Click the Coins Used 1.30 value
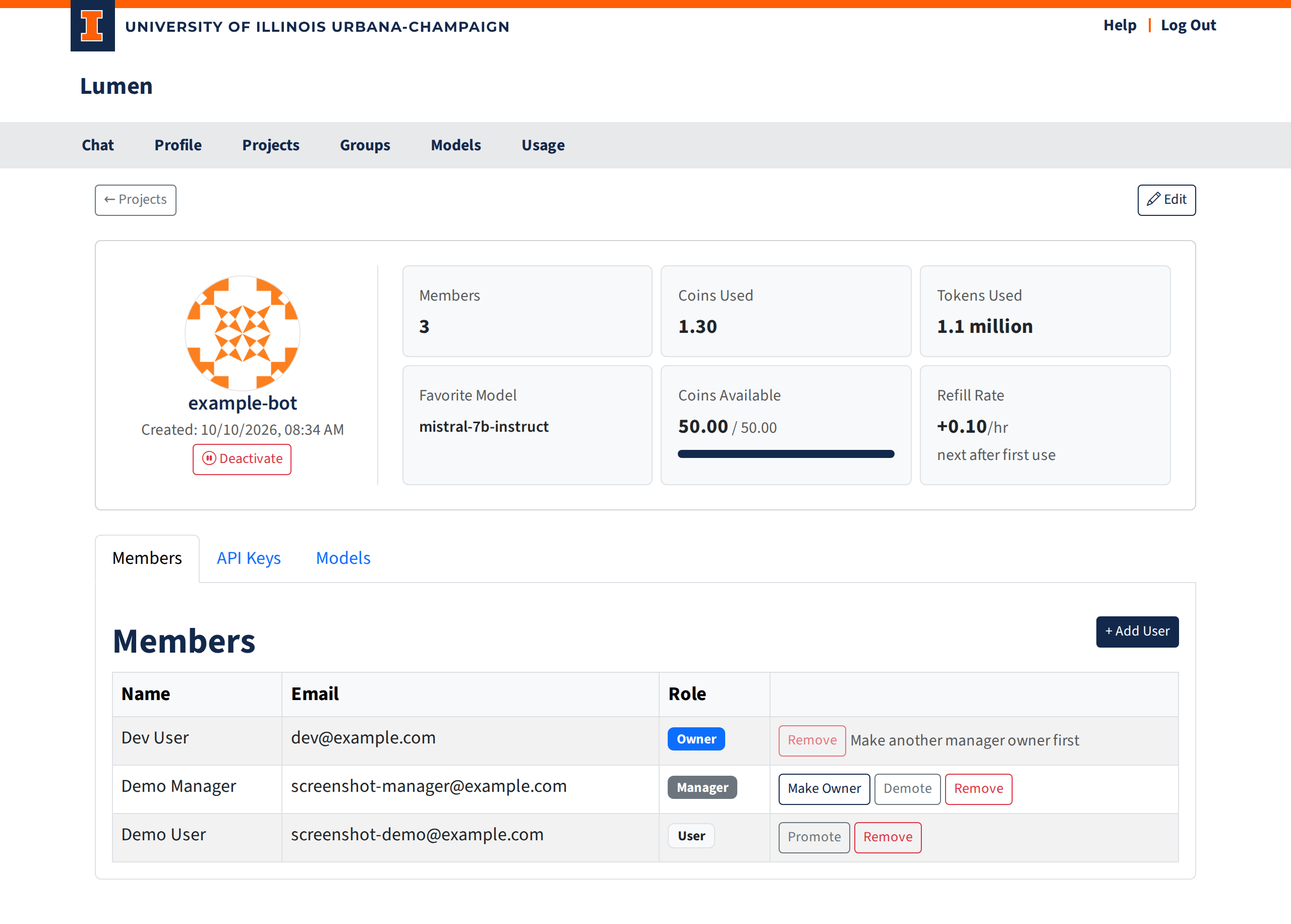The width and height of the screenshot is (1291, 924). 697,326
